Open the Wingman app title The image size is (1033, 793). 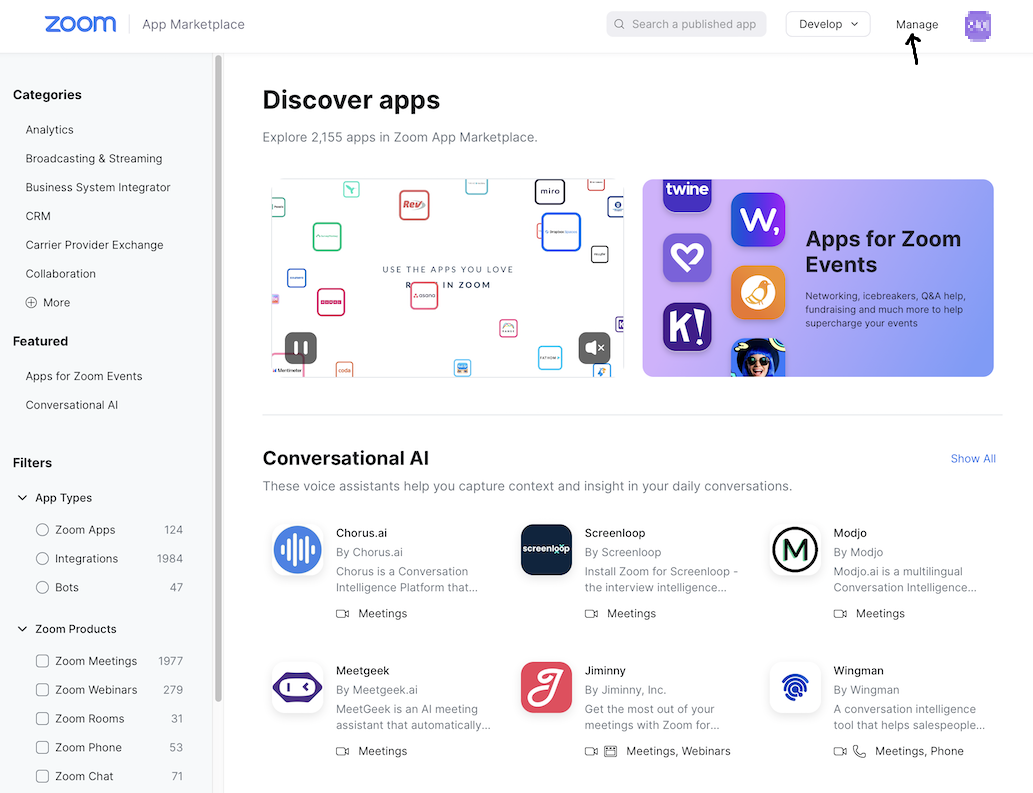(x=858, y=670)
